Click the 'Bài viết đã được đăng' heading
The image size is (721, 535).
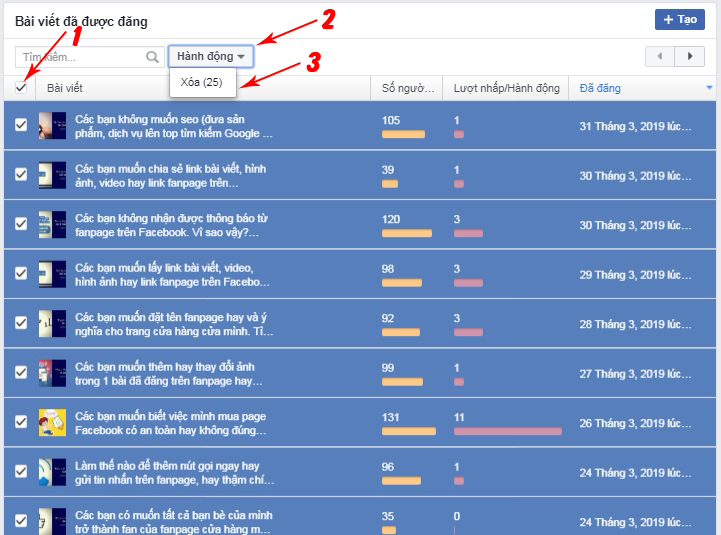point(81,22)
